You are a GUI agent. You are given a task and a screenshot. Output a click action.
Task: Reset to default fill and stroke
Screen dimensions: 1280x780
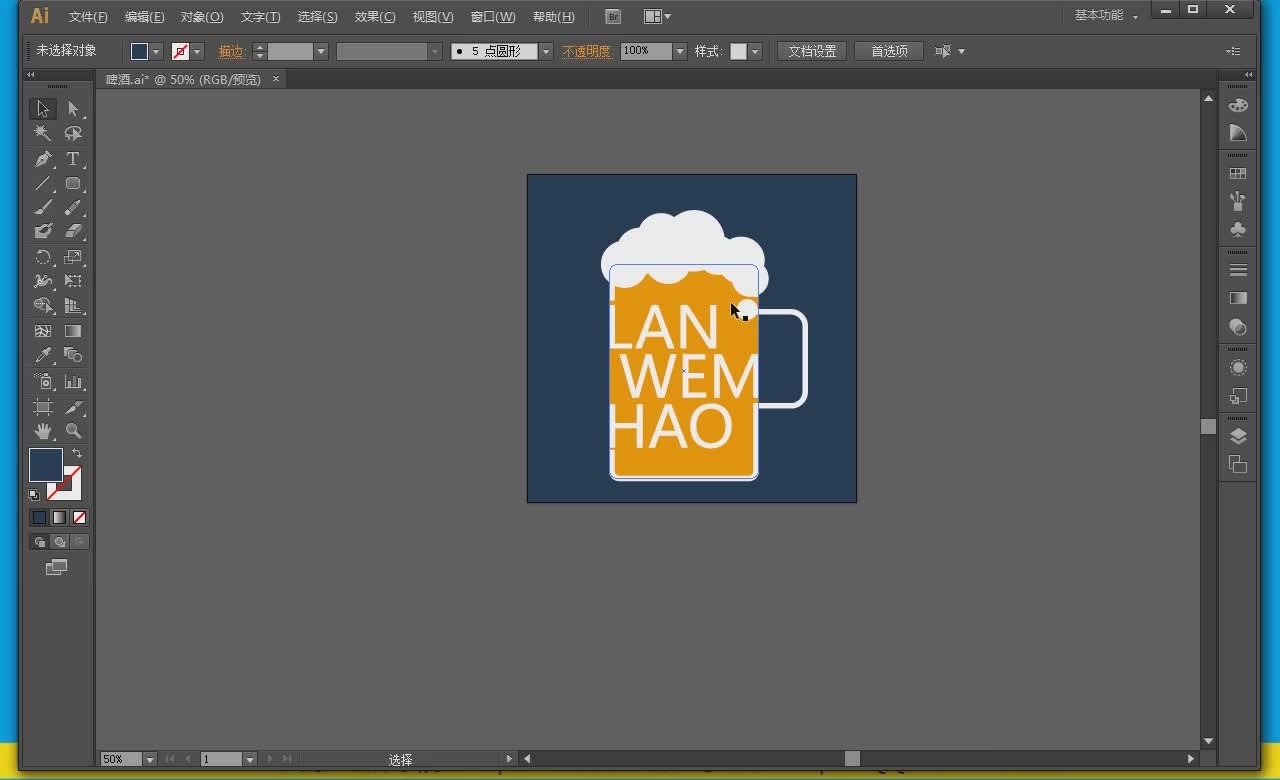point(34,494)
